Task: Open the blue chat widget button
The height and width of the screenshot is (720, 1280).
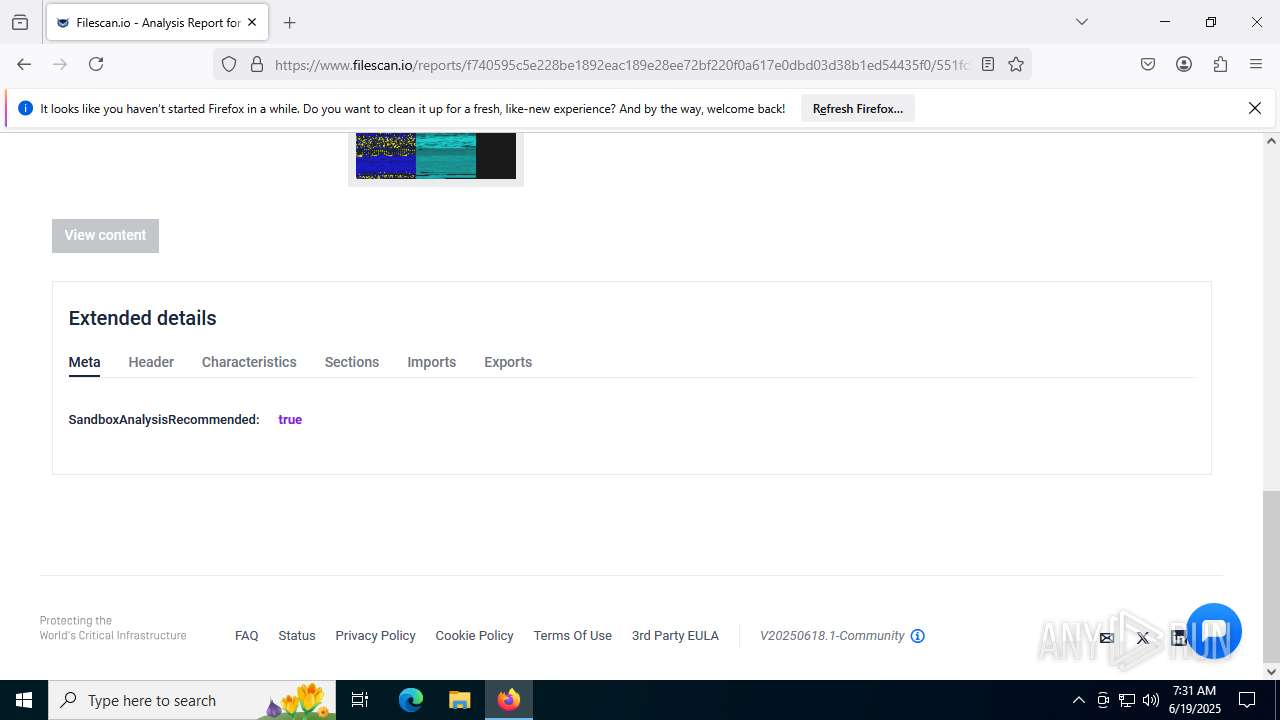Action: (1214, 631)
